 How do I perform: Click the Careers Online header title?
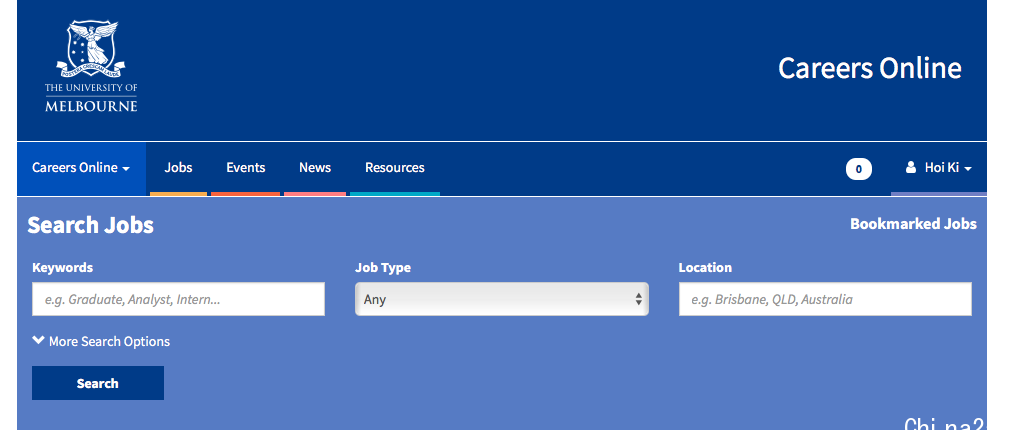click(x=869, y=68)
